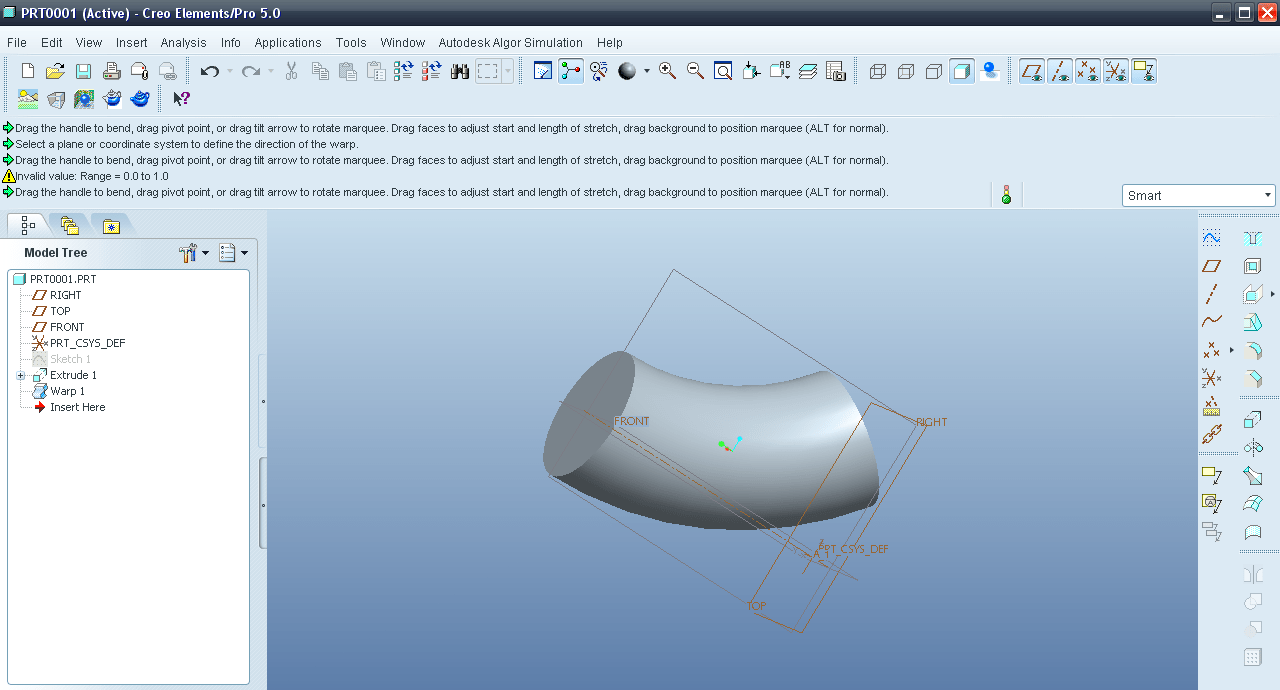This screenshot has width=1280, height=690.
Task: Zoom out with the minus magnifier
Action: [x=695, y=71]
